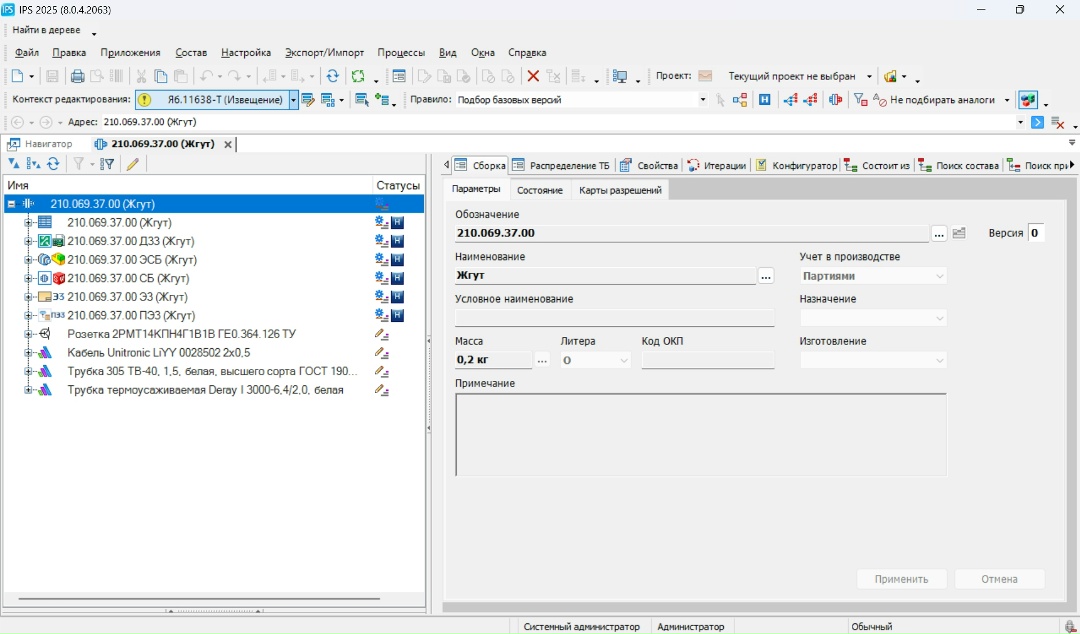Screen dimensions: 1080x634
Task: Collapse the root 210.069.37.00 (Жгут) node
Action: pos(11,204)
